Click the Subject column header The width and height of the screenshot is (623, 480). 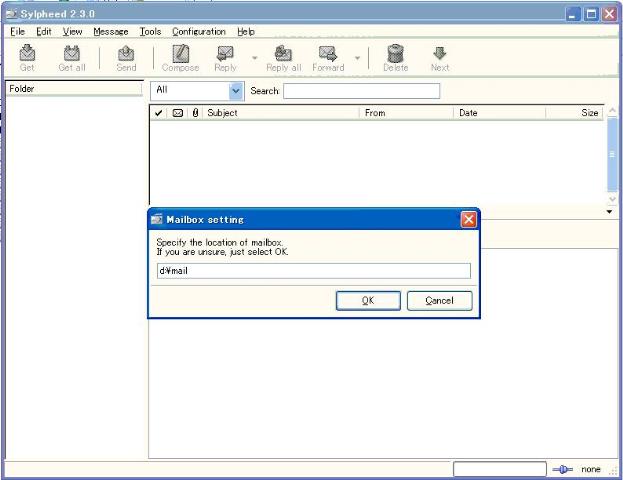pos(281,113)
